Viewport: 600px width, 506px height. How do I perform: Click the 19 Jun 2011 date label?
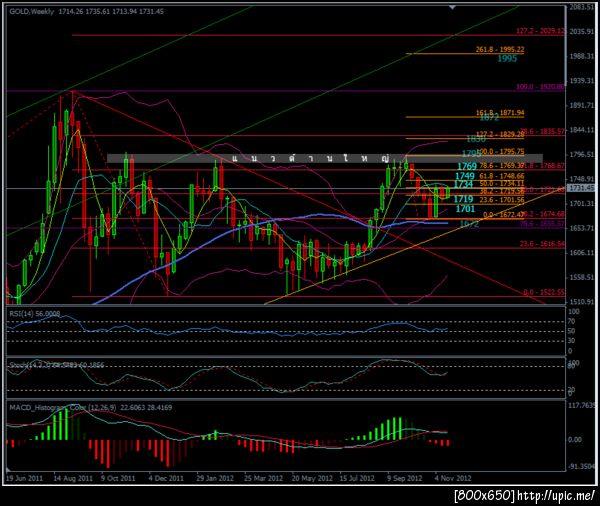pyautogui.click(x=24, y=478)
